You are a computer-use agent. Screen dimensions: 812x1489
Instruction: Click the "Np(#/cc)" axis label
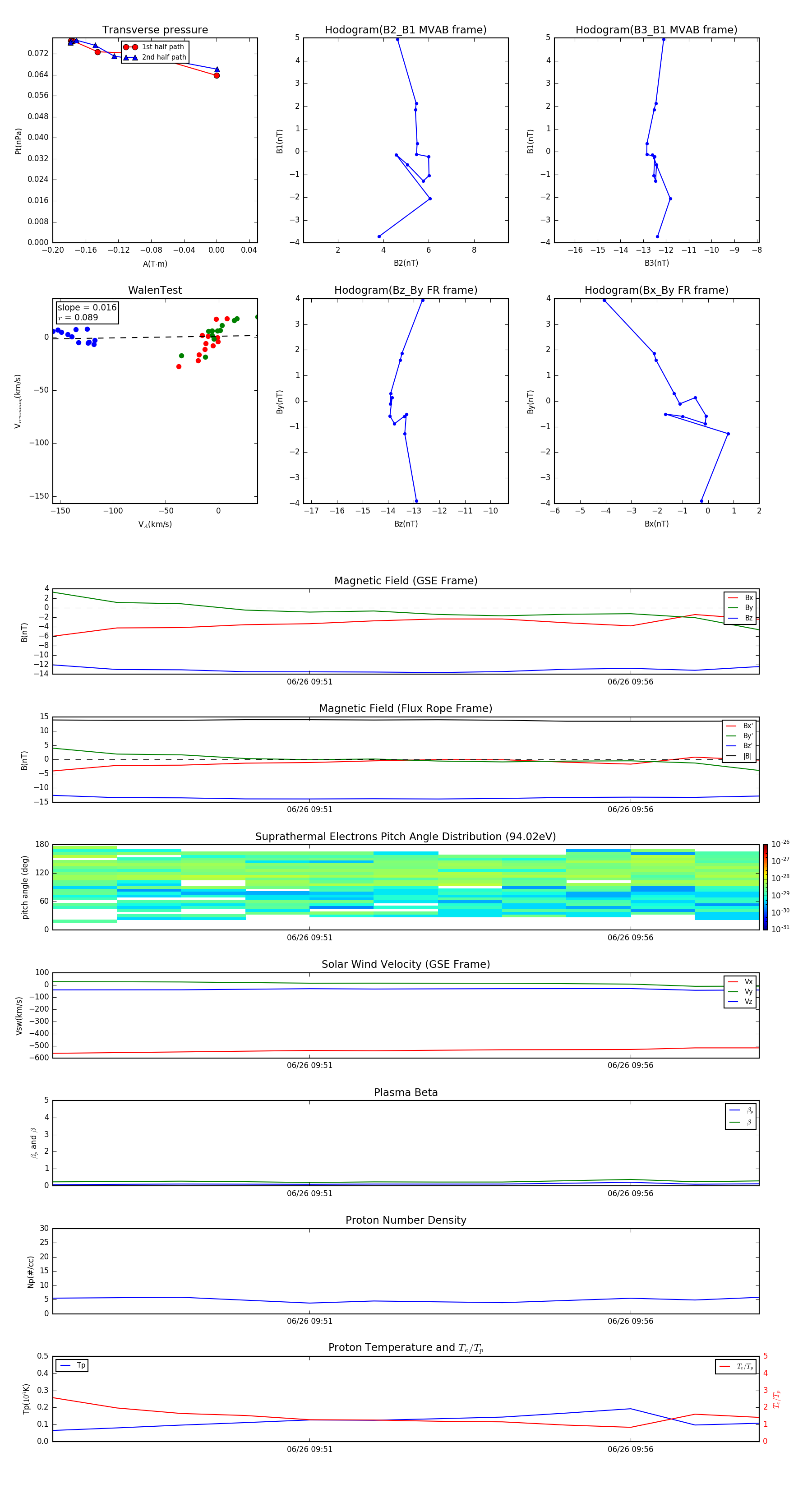pos(31,1272)
